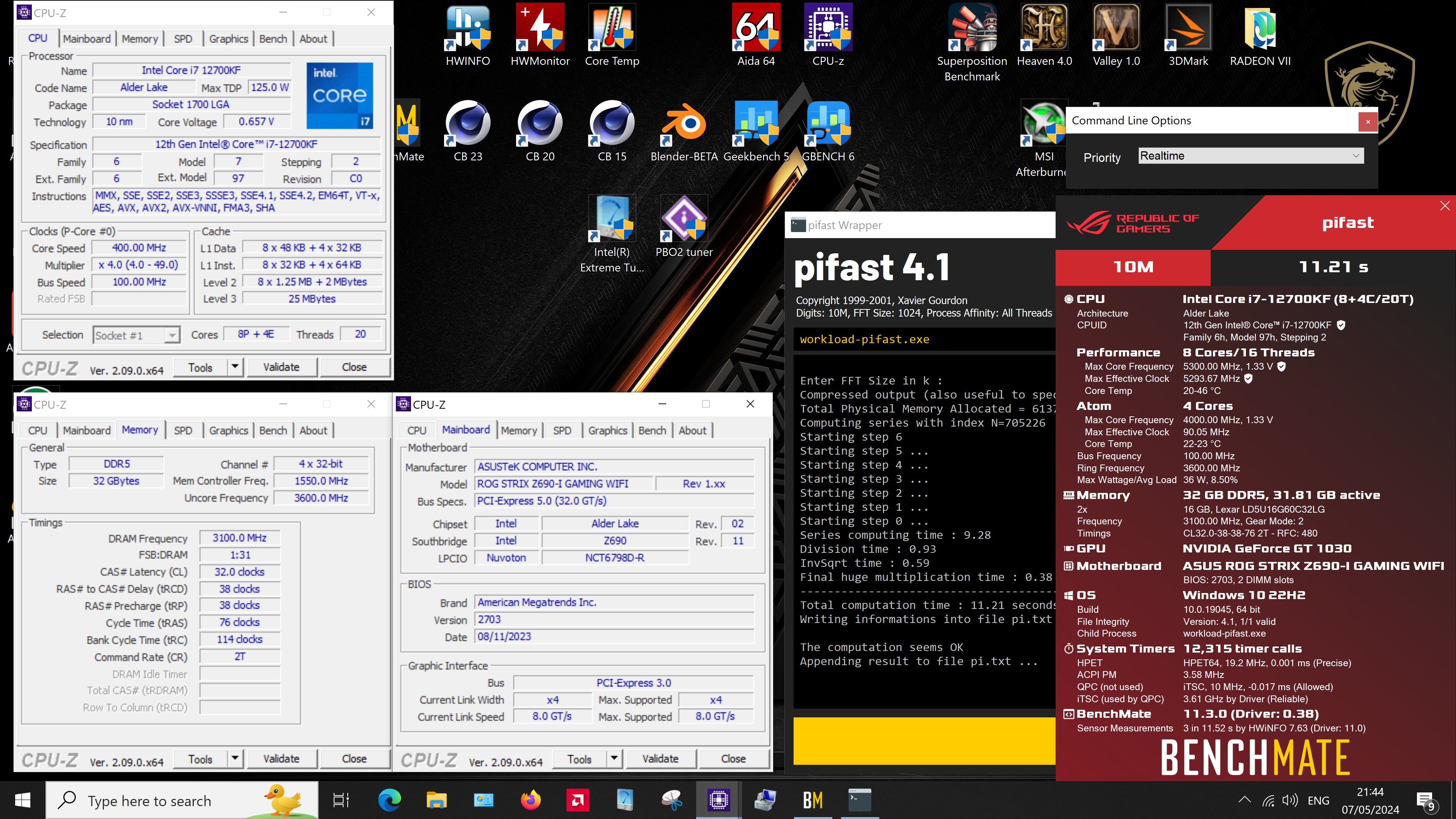Open the 3DMark desktop shortcut
This screenshot has width=1456, height=819.
click(1188, 36)
